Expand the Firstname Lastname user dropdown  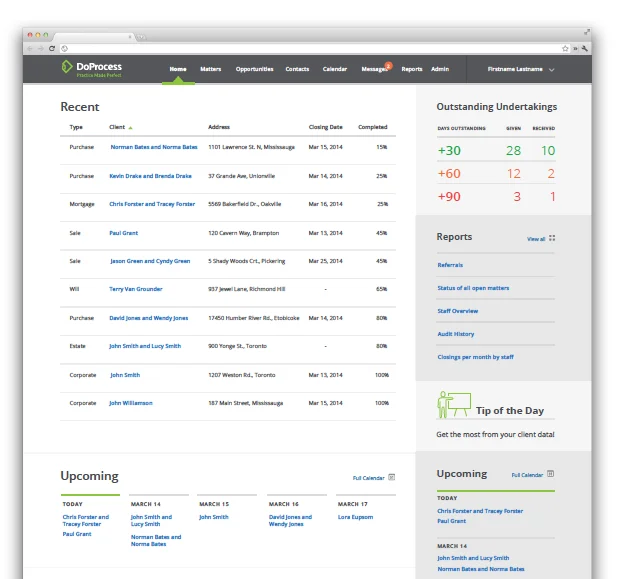click(x=551, y=70)
